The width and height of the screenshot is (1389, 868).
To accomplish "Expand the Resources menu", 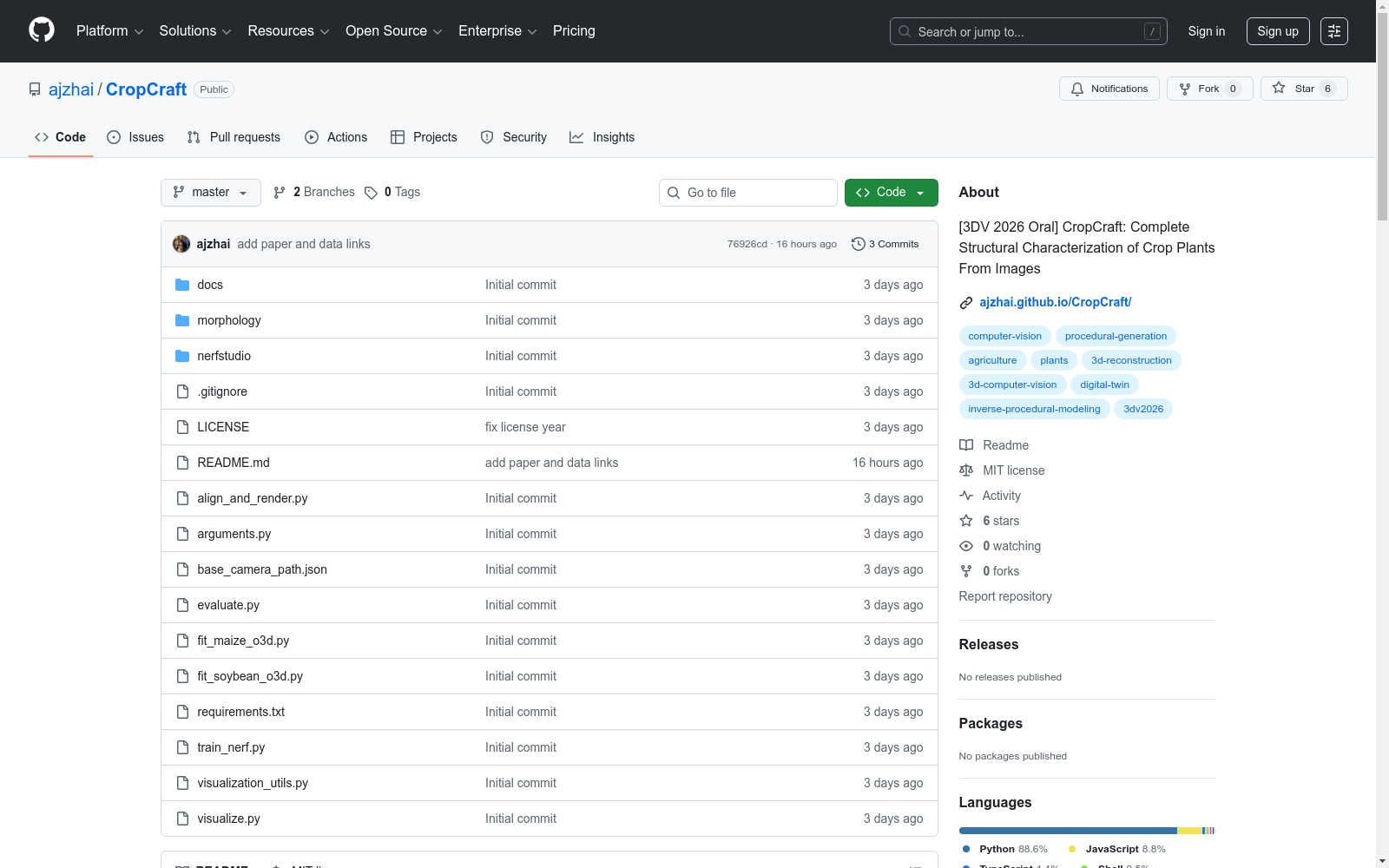I will click(x=288, y=31).
